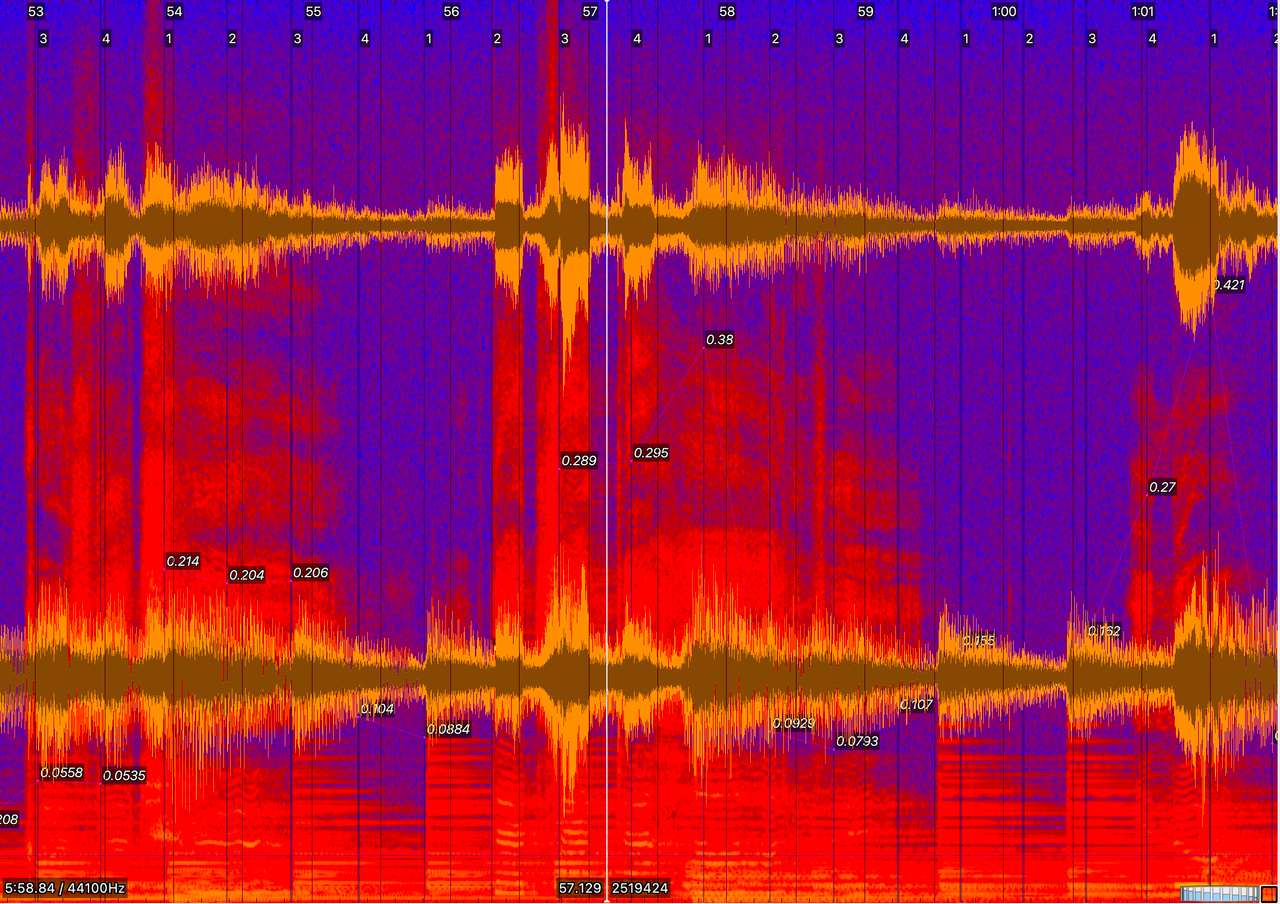Click the 55 second ruler mark
Image resolution: width=1280 pixels, height=904 pixels.
313,12
